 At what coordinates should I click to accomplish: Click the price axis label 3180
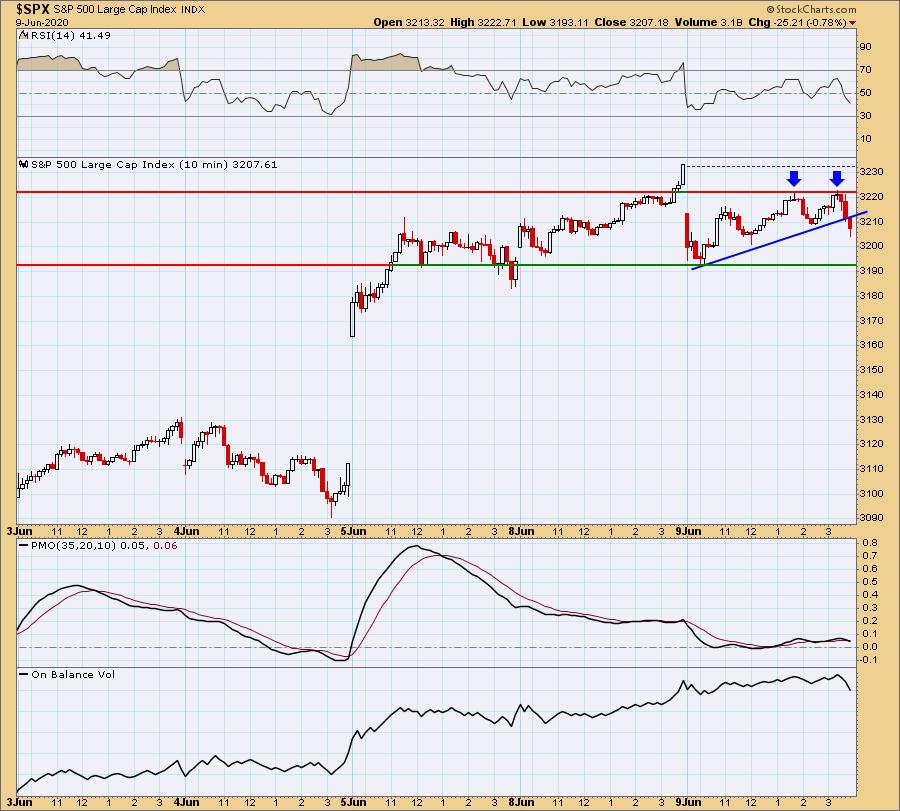(871, 296)
